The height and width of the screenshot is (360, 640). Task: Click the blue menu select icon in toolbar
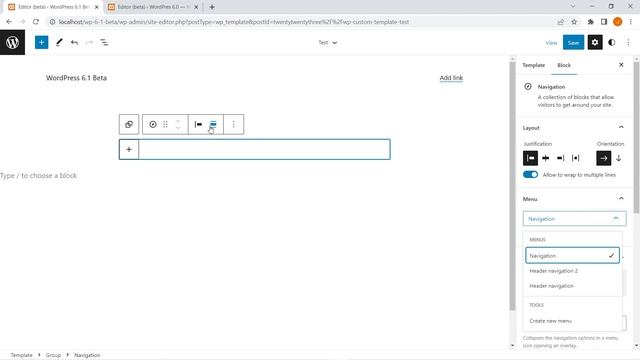point(213,124)
